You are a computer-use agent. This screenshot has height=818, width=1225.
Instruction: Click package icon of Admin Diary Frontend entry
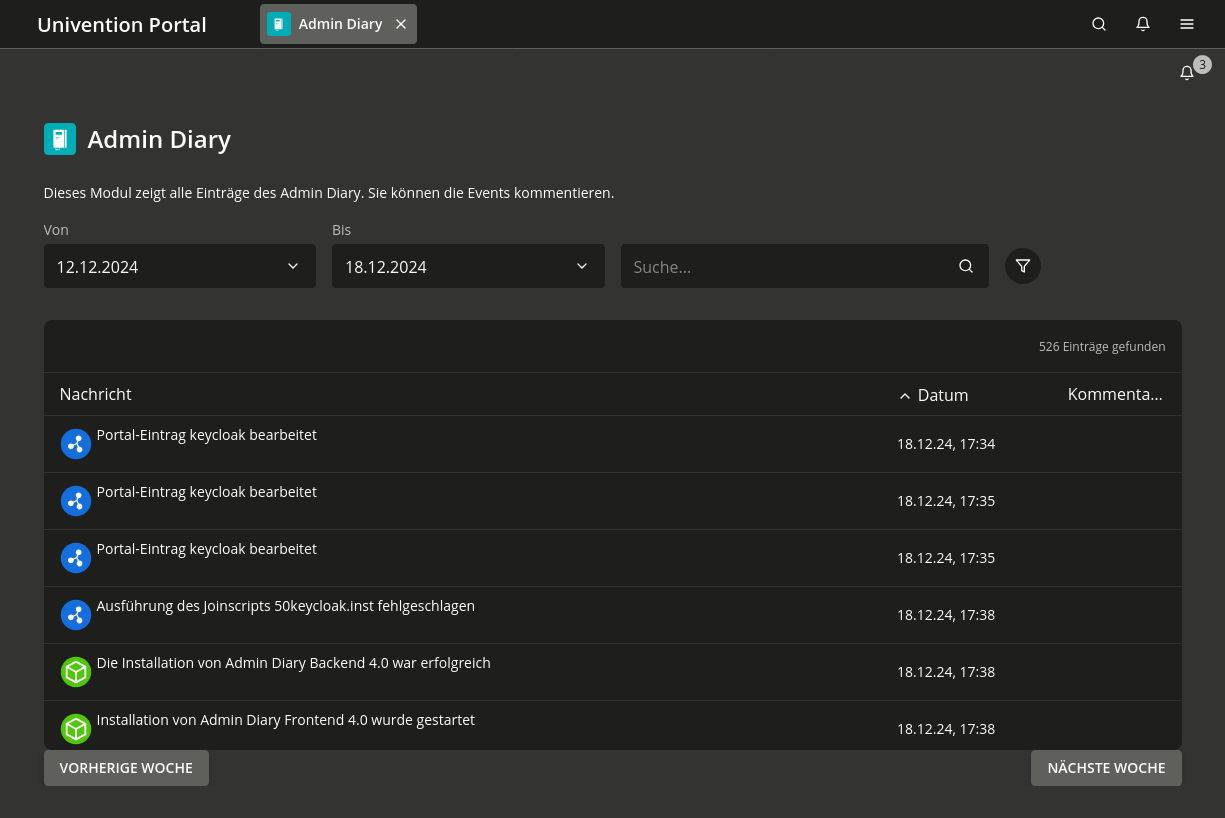[x=76, y=729]
